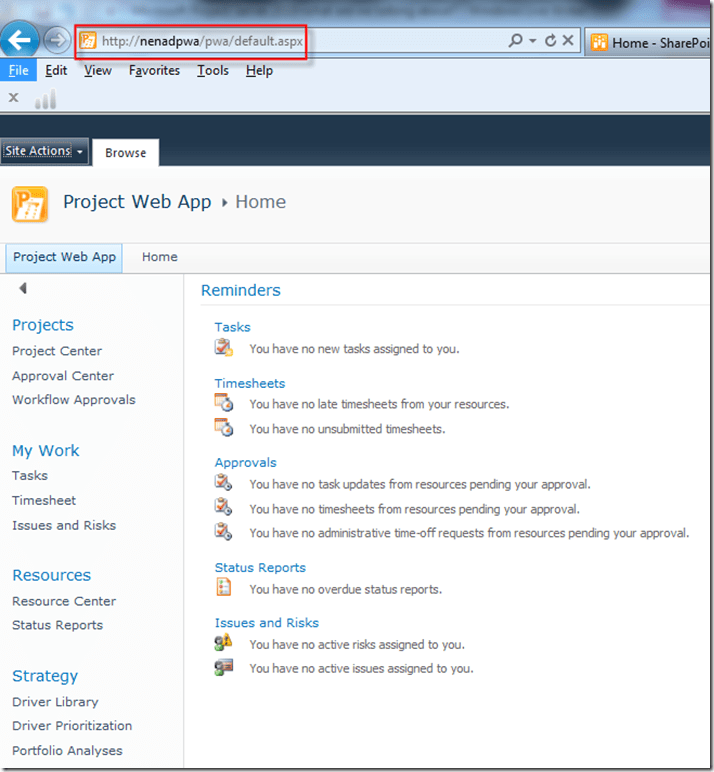
Task: Click the URL address bar field
Action: pos(300,41)
